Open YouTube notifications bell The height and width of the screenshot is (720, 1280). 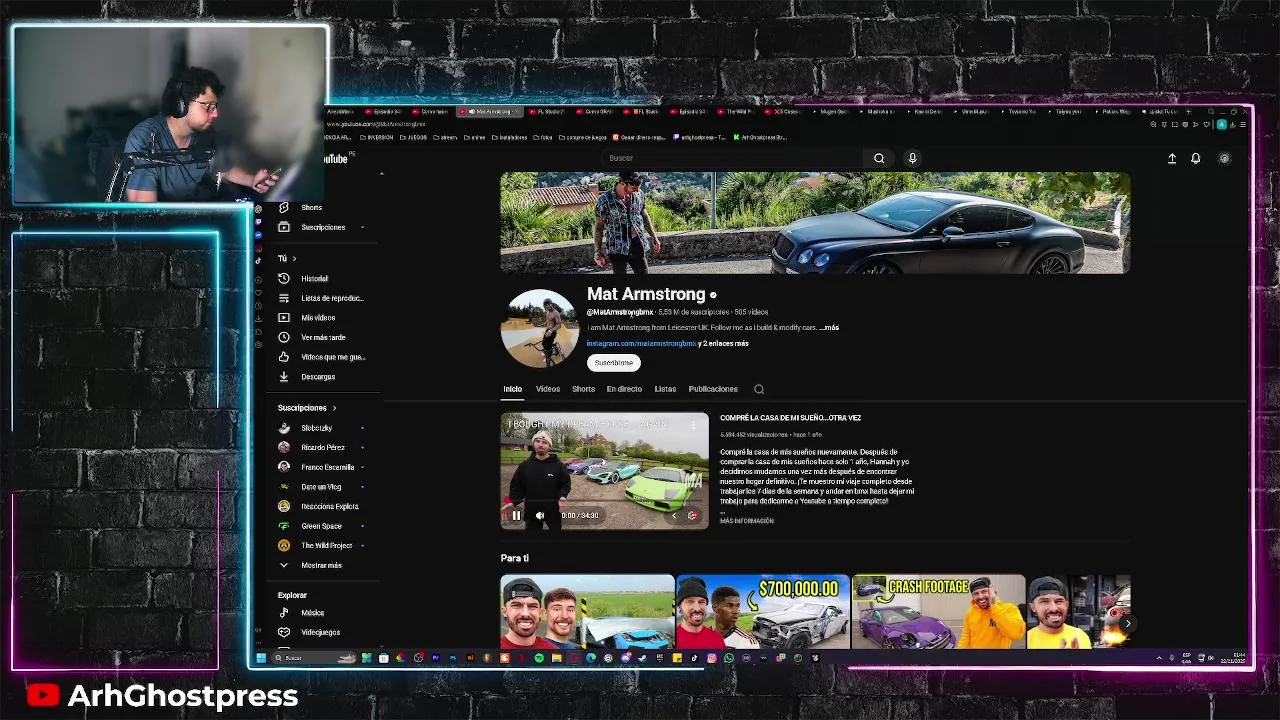click(1195, 158)
